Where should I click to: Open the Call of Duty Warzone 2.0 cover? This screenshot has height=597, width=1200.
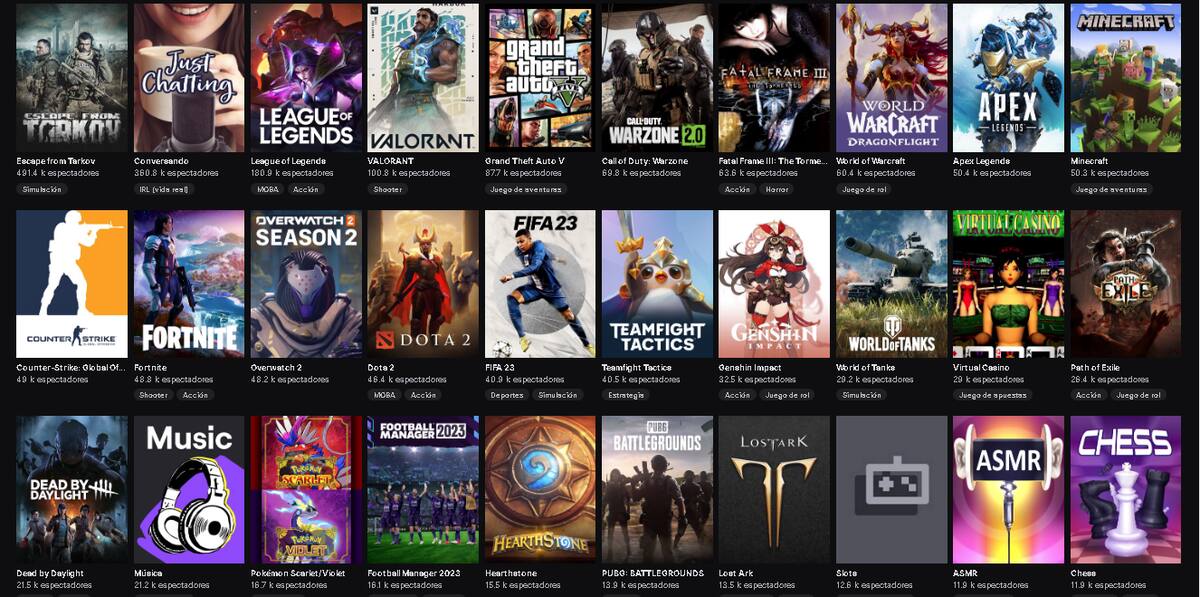[x=657, y=77]
